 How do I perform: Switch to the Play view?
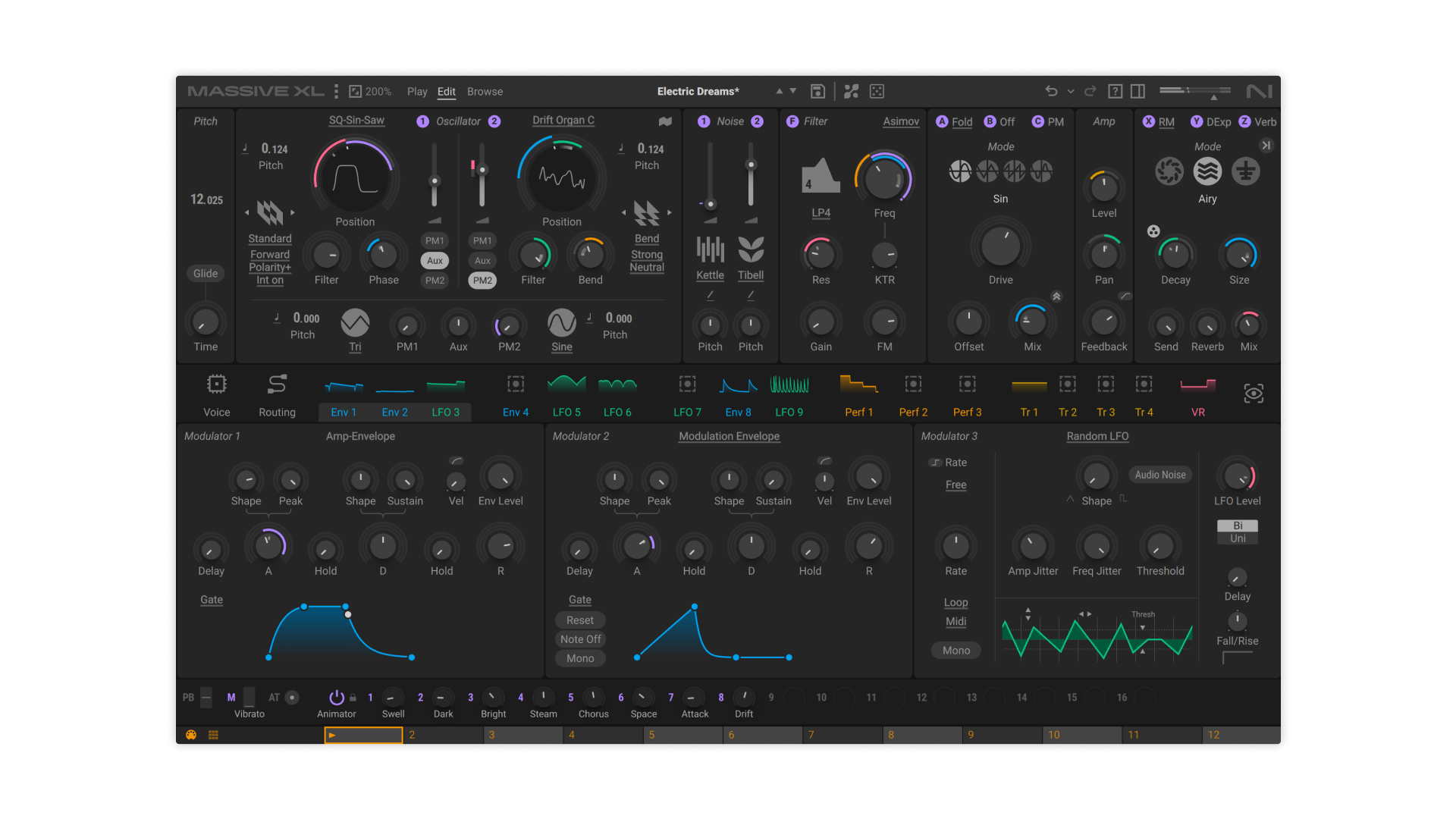pos(417,91)
